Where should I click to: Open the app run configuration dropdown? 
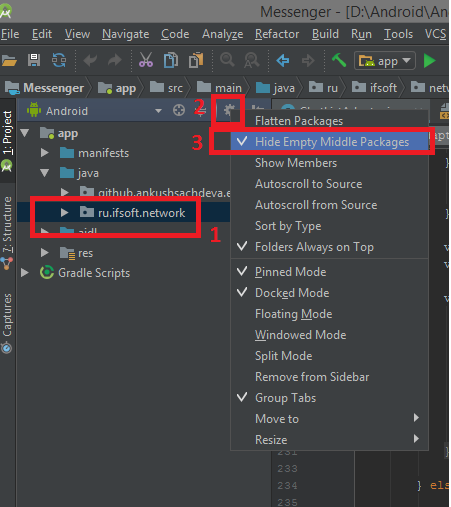385,61
